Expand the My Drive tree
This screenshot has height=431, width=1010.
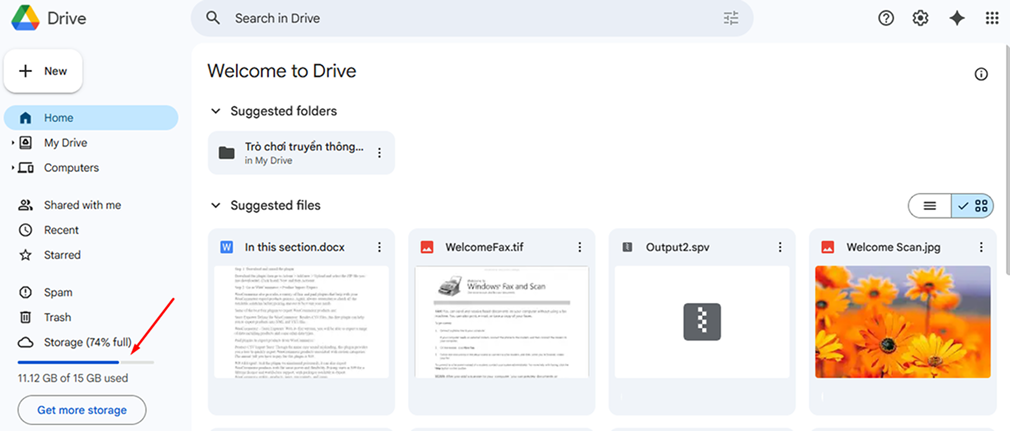tap(12, 143)
